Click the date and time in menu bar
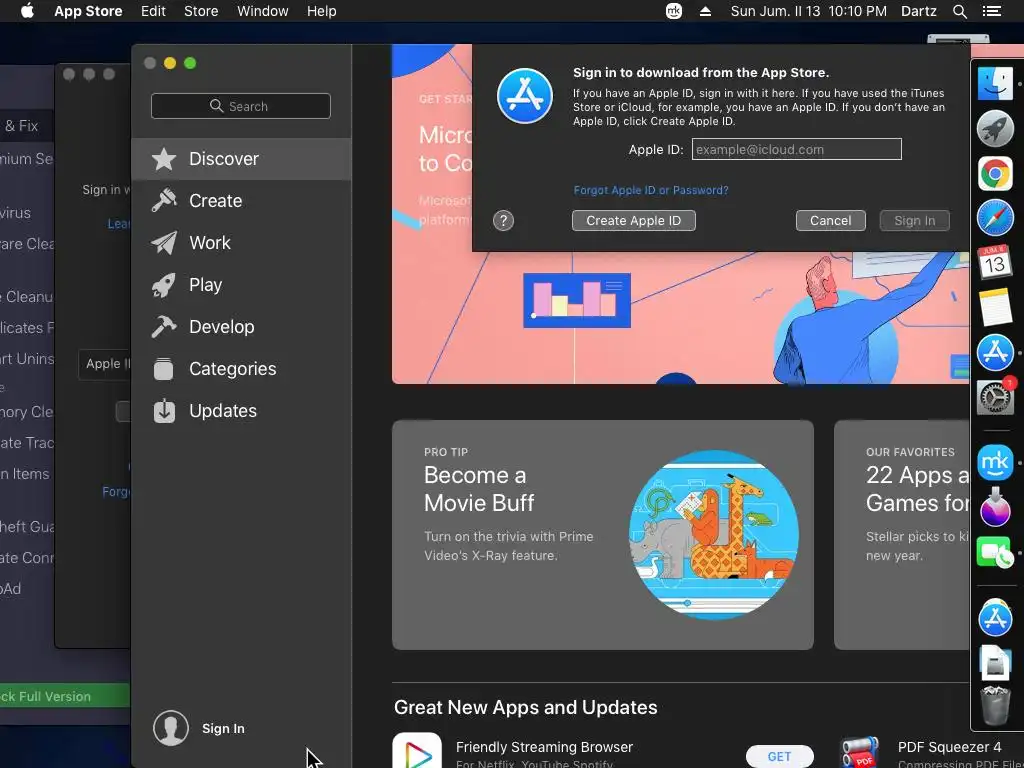Image resolution: width=1024 pixels, height=768 pixels. point(808,11)
